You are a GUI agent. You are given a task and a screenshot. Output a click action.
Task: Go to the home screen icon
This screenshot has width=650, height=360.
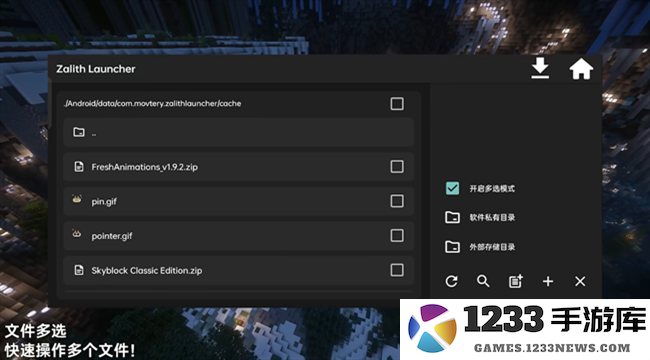point(581,69)
